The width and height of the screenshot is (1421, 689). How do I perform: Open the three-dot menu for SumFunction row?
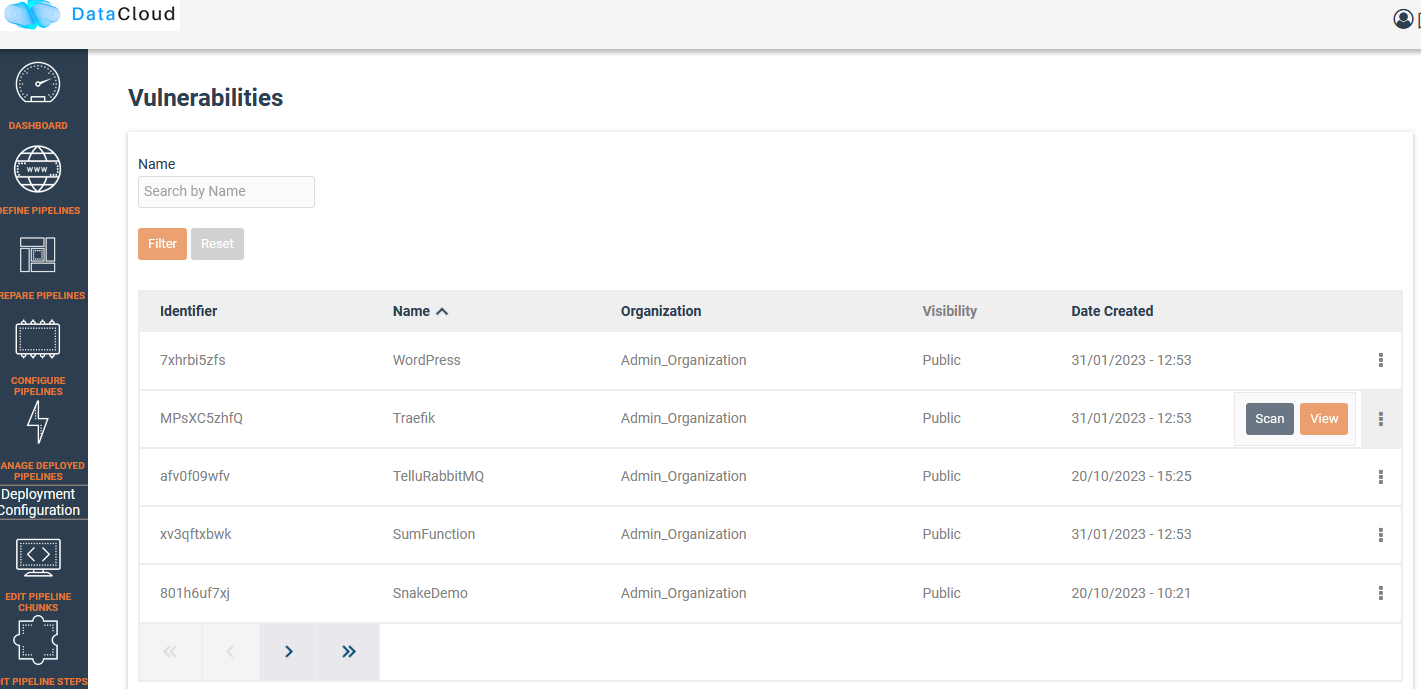(x=1381, y=535)
